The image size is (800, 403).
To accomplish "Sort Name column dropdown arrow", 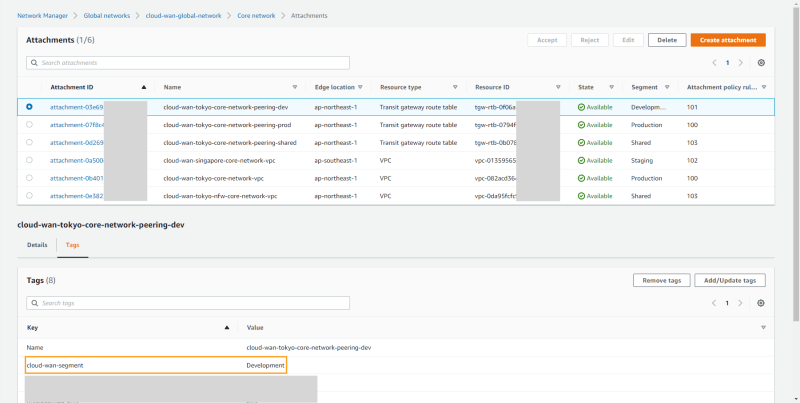I will (x=295, y=87).
